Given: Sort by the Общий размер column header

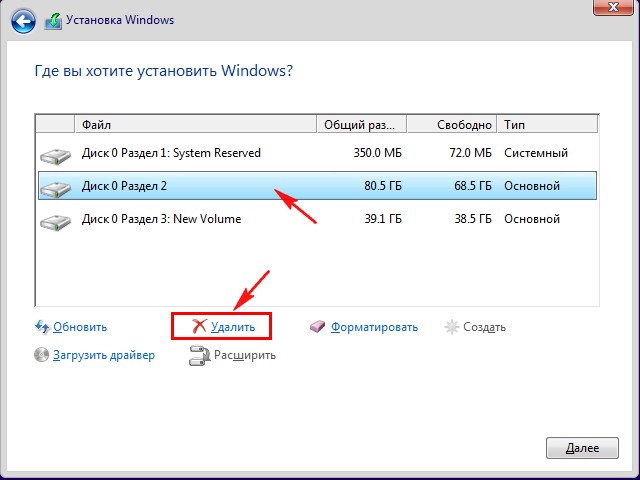Looking at the screenshot, I should (362, 125).
